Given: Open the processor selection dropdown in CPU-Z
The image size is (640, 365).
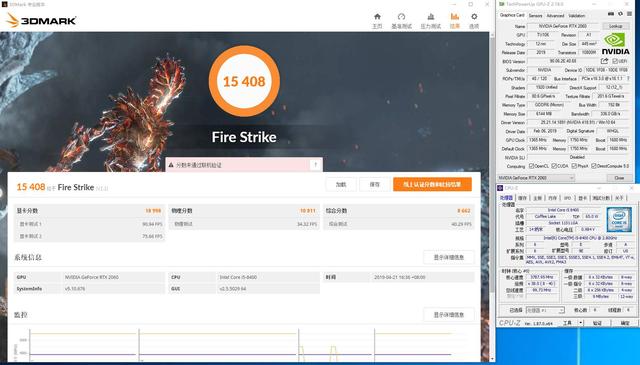Looking at the screenshot, I should [545, 310].
